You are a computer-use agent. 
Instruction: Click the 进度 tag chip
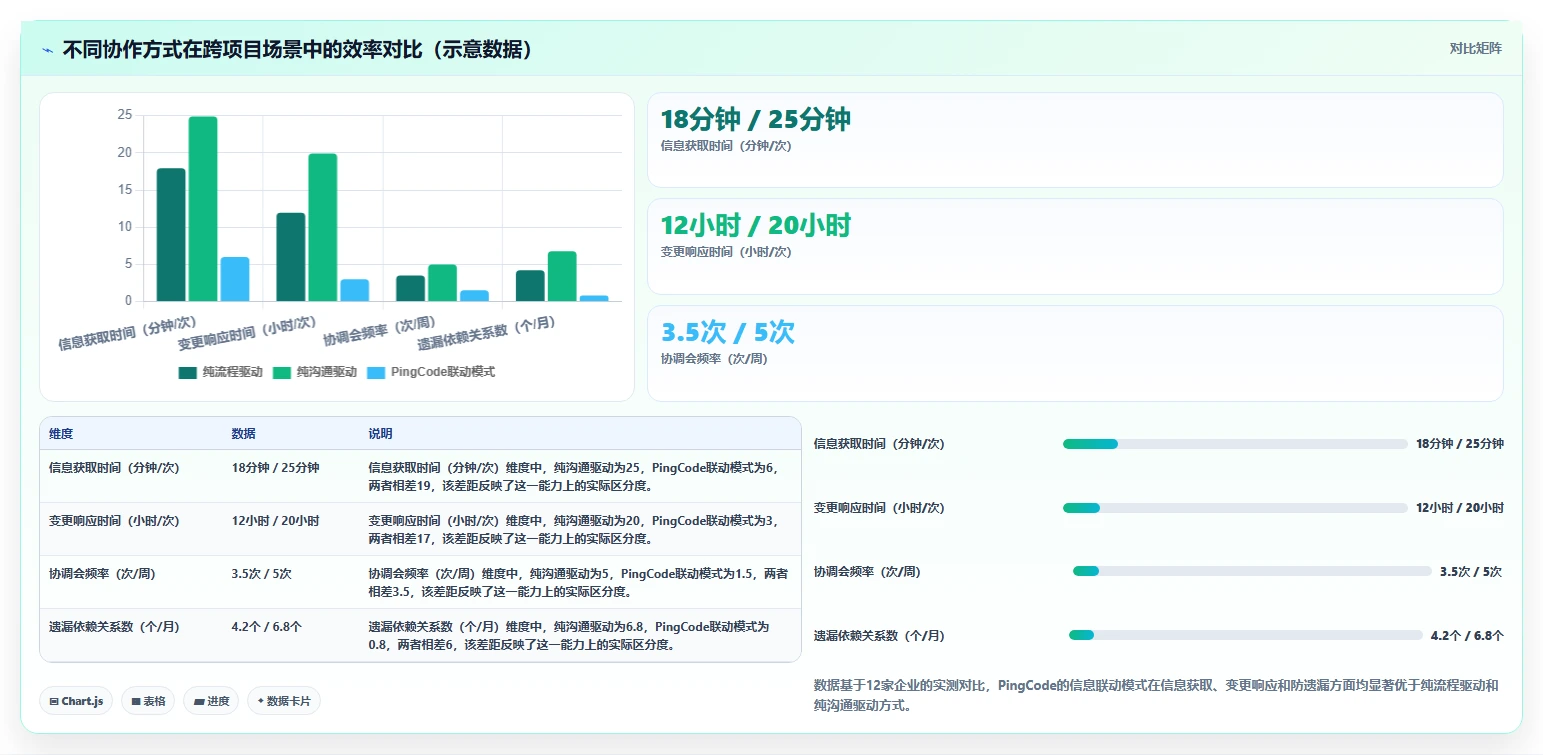(x=211, y=701)
